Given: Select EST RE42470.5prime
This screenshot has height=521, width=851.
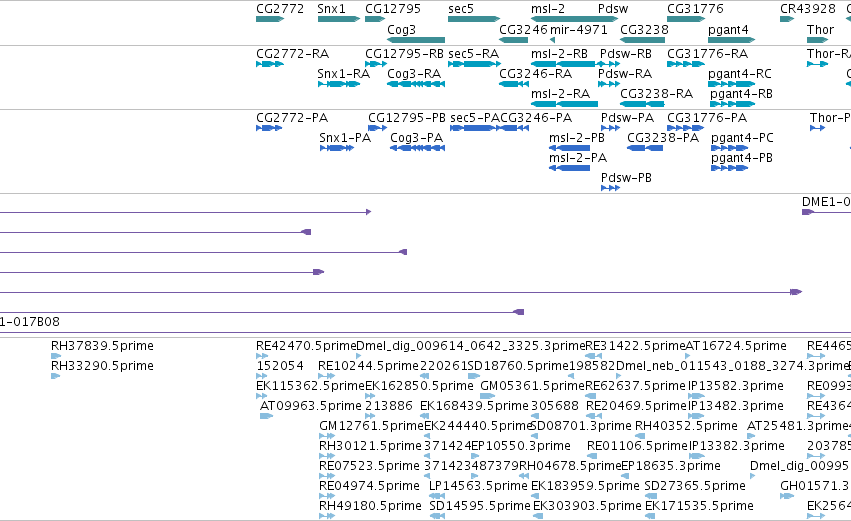Looking at the screenshot, I should tap(306, 346).
